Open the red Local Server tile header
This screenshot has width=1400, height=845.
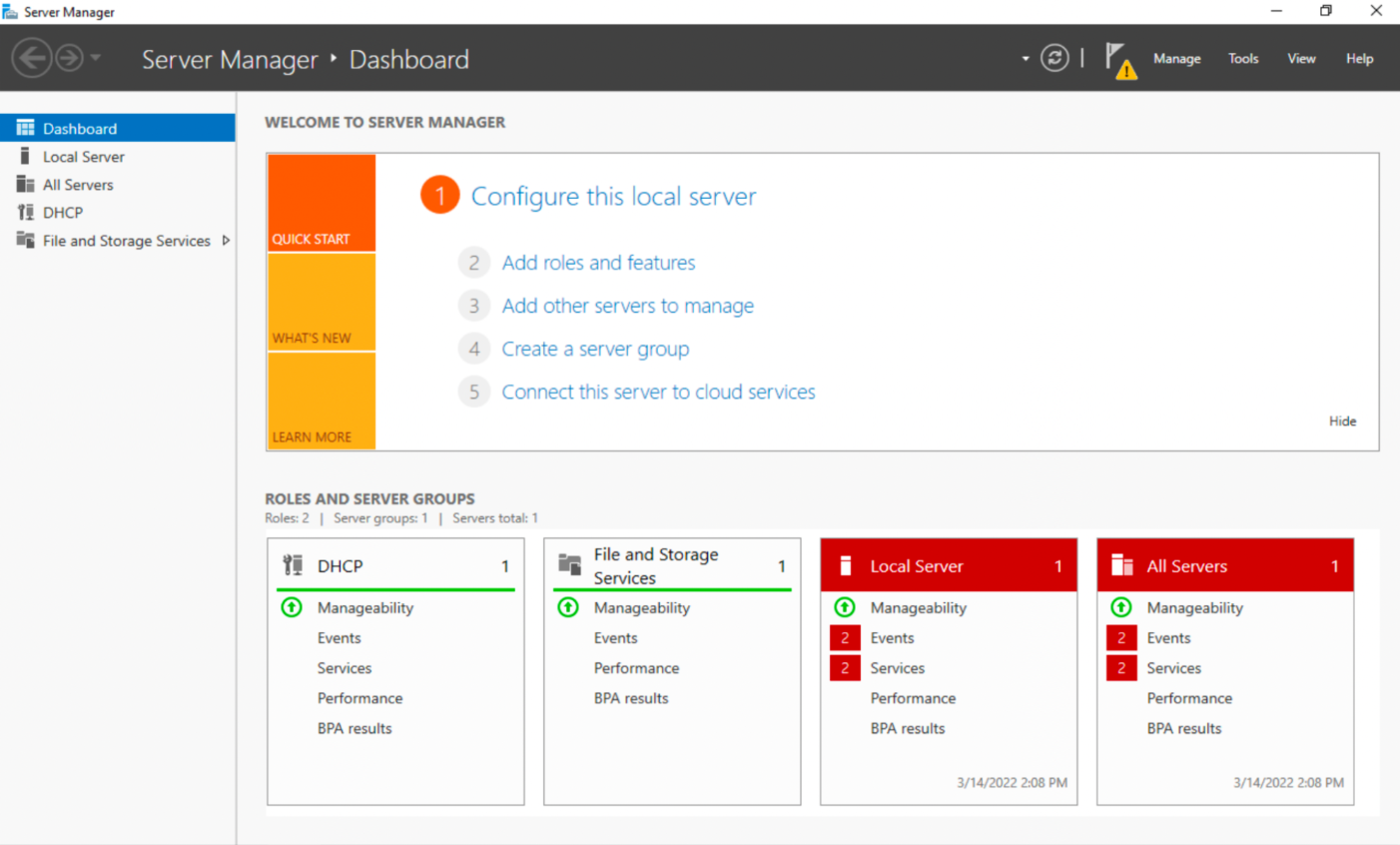point(949,565)
